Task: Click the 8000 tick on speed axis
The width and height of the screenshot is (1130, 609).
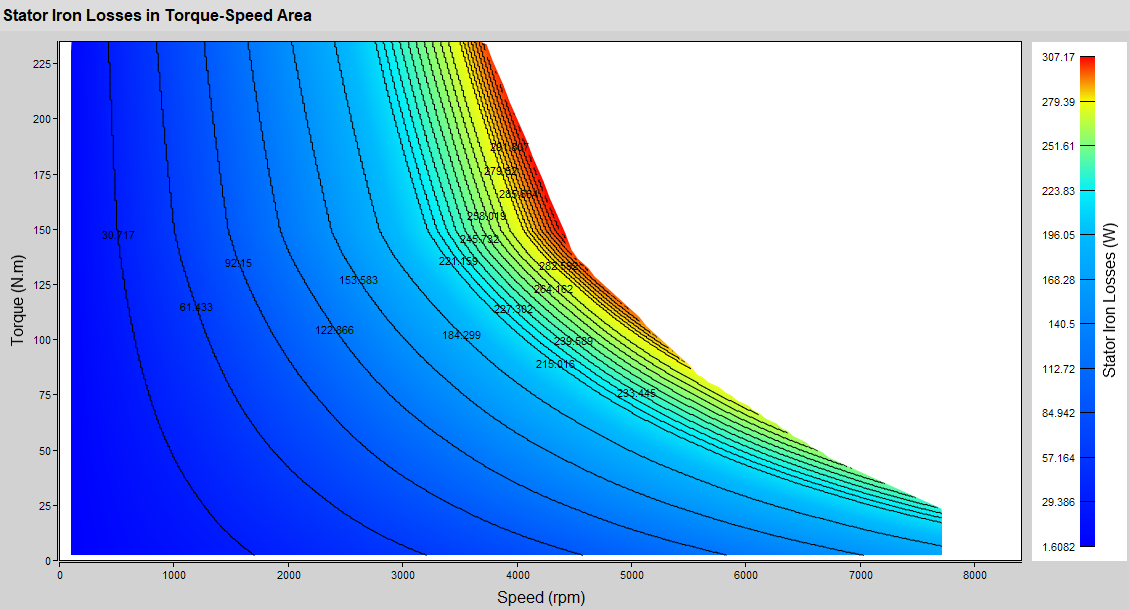Action: (x=974, y=575)
